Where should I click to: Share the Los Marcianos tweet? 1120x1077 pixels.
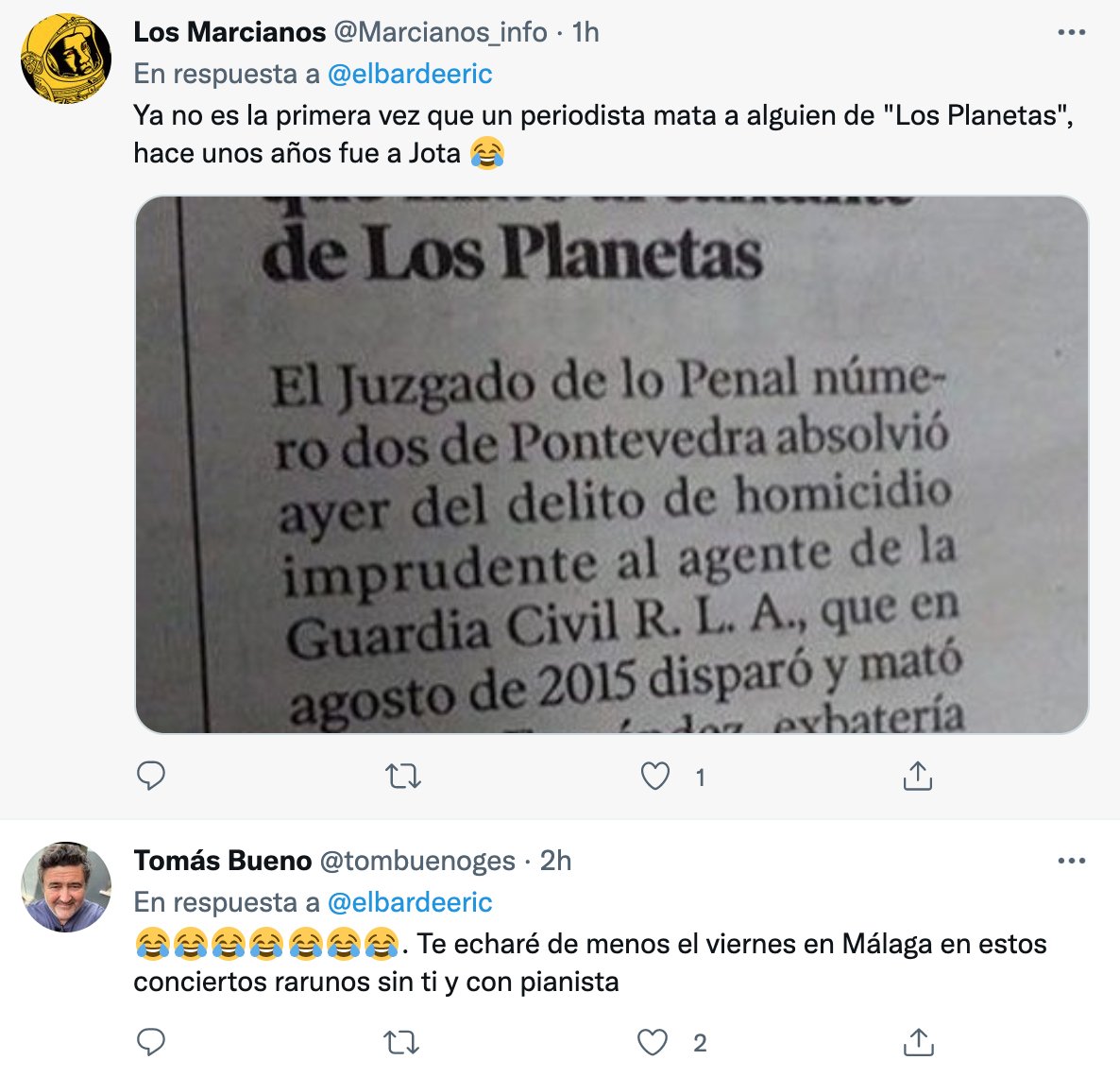coord(917,777)
